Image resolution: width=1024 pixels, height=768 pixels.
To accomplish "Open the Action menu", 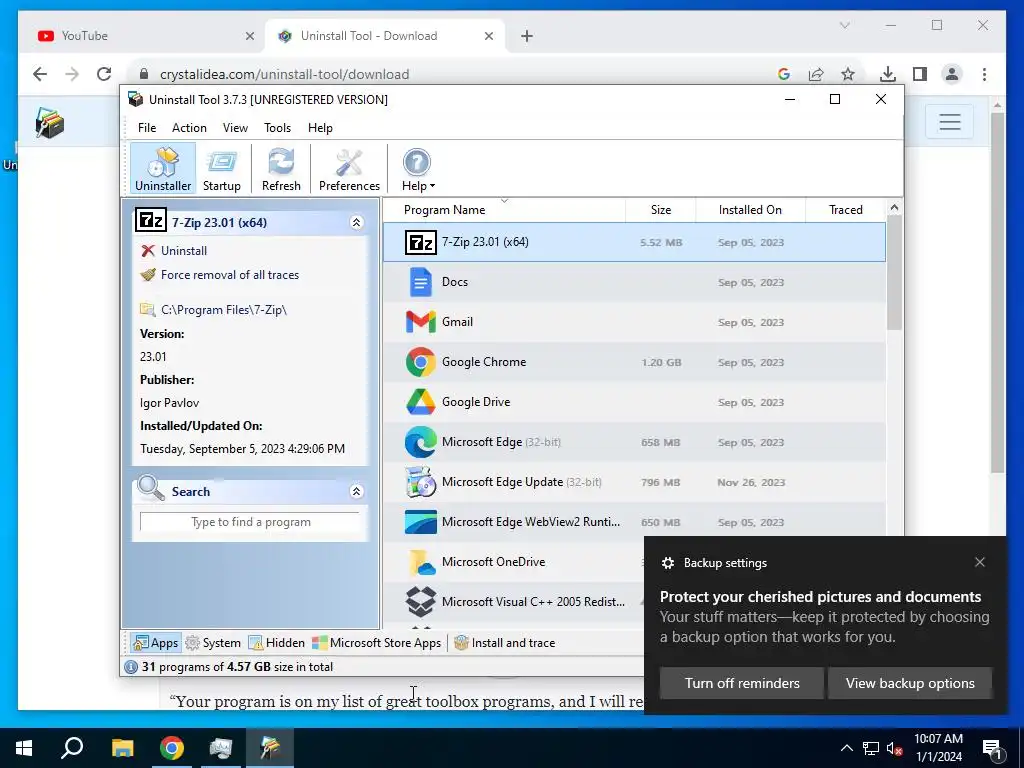I will (x=189, y=128).
